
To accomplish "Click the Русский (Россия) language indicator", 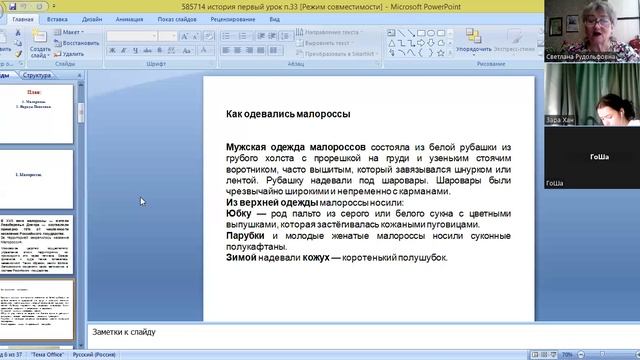I will tap(94, 355).
